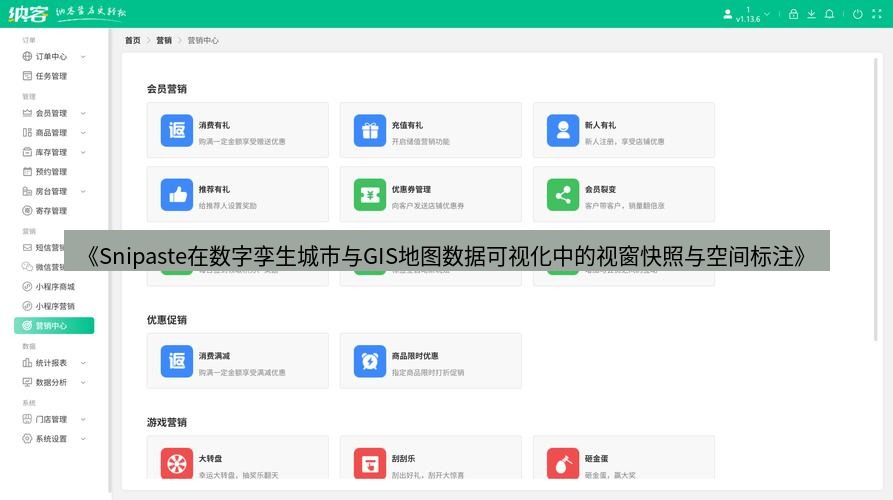
Task: Open the 消费有礼 card icon
Action: pyautogui.click(x=177, y=130)
